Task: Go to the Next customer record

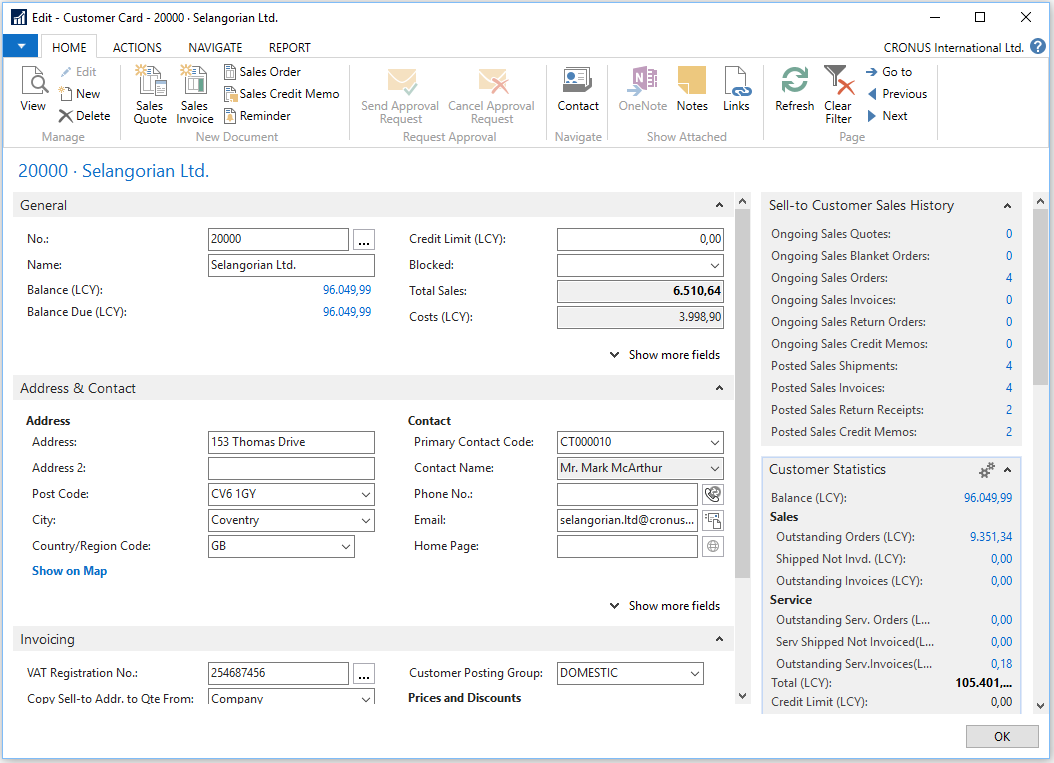Action: tap(887, 116)
